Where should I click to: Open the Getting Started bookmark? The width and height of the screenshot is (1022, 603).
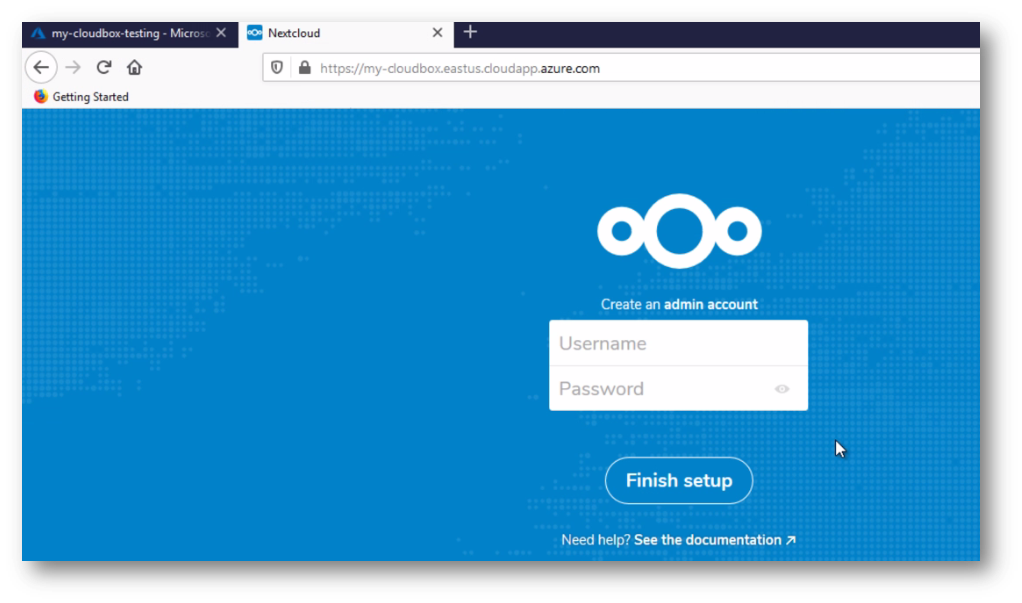(81, 96)
